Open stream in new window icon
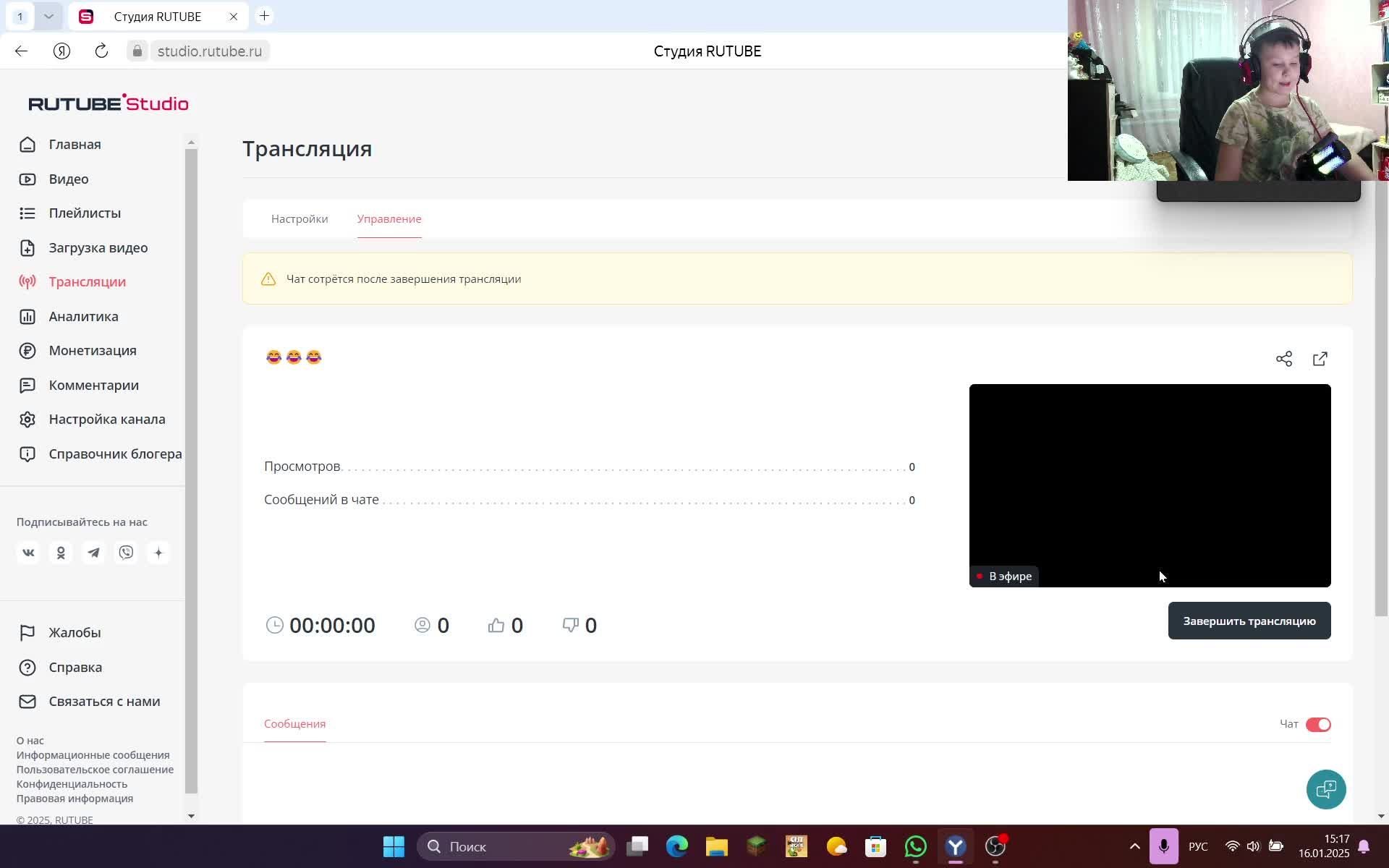This screenshot has height=868, width=1389. 1320,359
